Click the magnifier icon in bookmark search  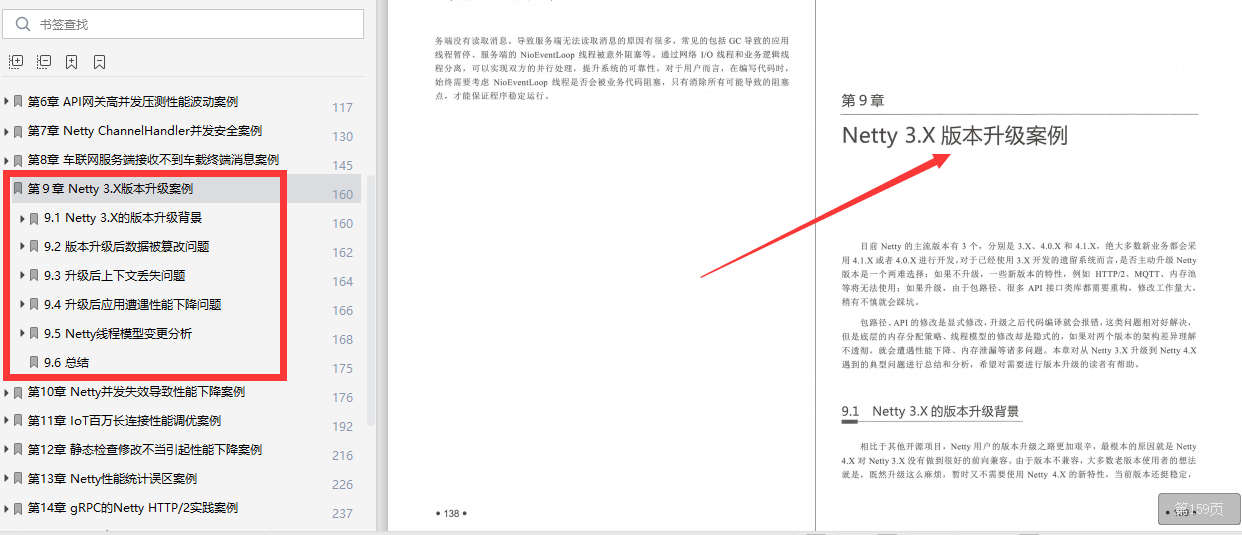(23, 24)
